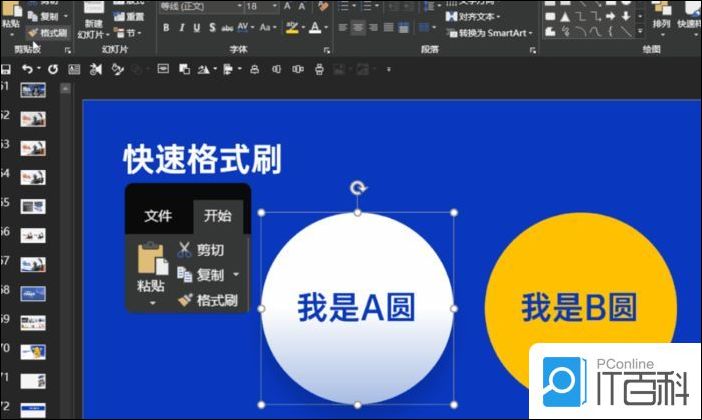This screenshot has height=420, width=702.
Task: Click the New Slide (新建幻灯片) button
Action: (93, 27)
